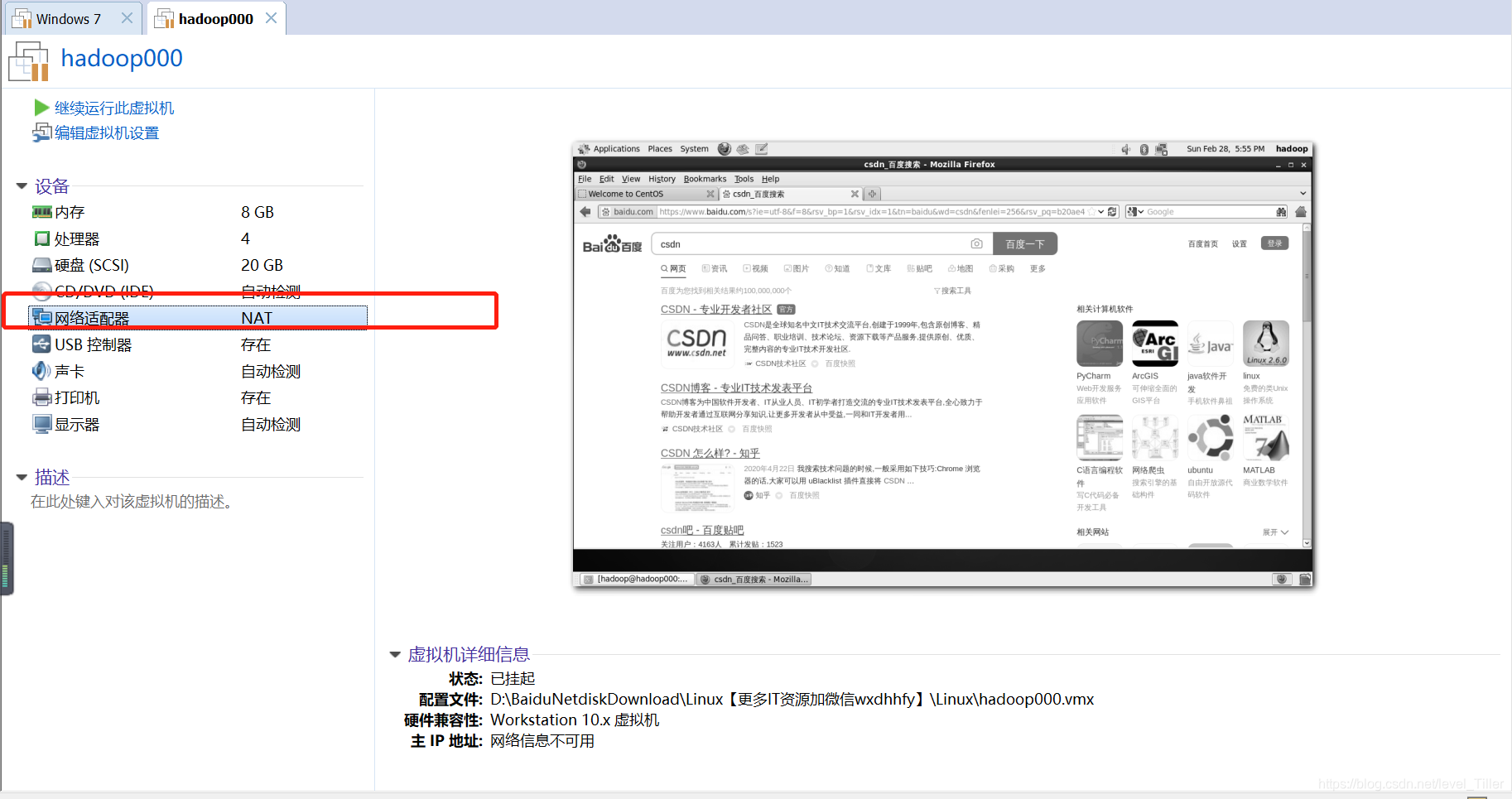This screenshot has width=1512, height=799.
Task: Click the processor count value 4
Action: pos(245,238)
